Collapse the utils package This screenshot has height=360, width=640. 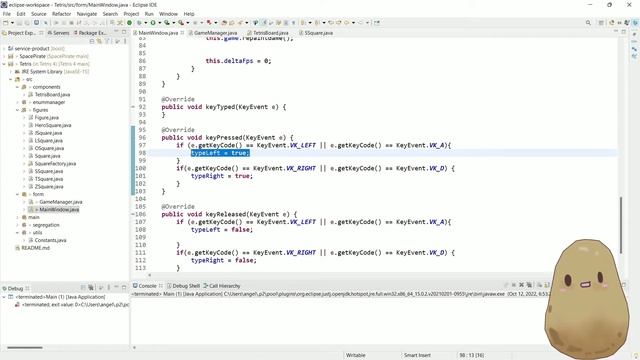click(17, 233)
